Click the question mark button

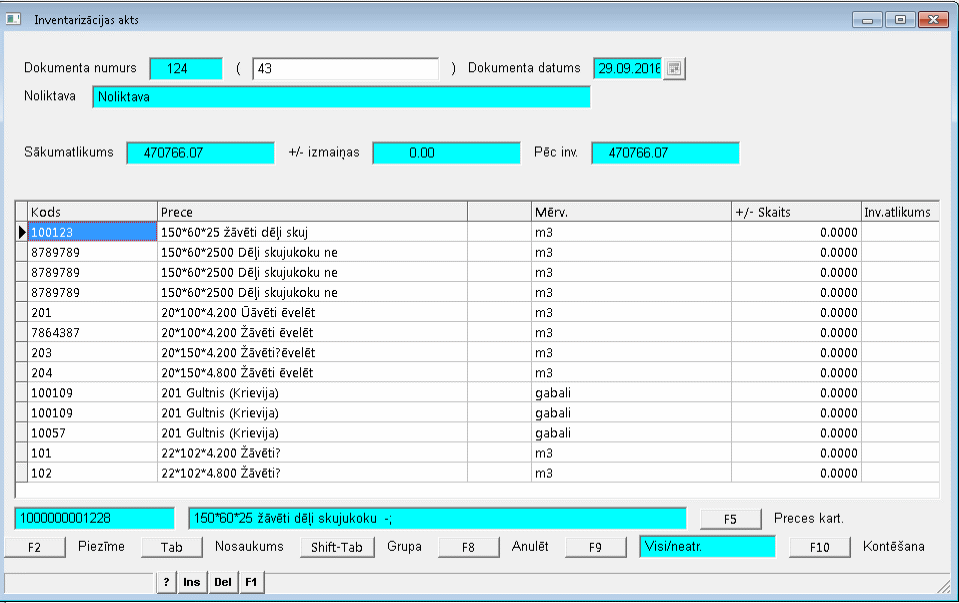166,582
